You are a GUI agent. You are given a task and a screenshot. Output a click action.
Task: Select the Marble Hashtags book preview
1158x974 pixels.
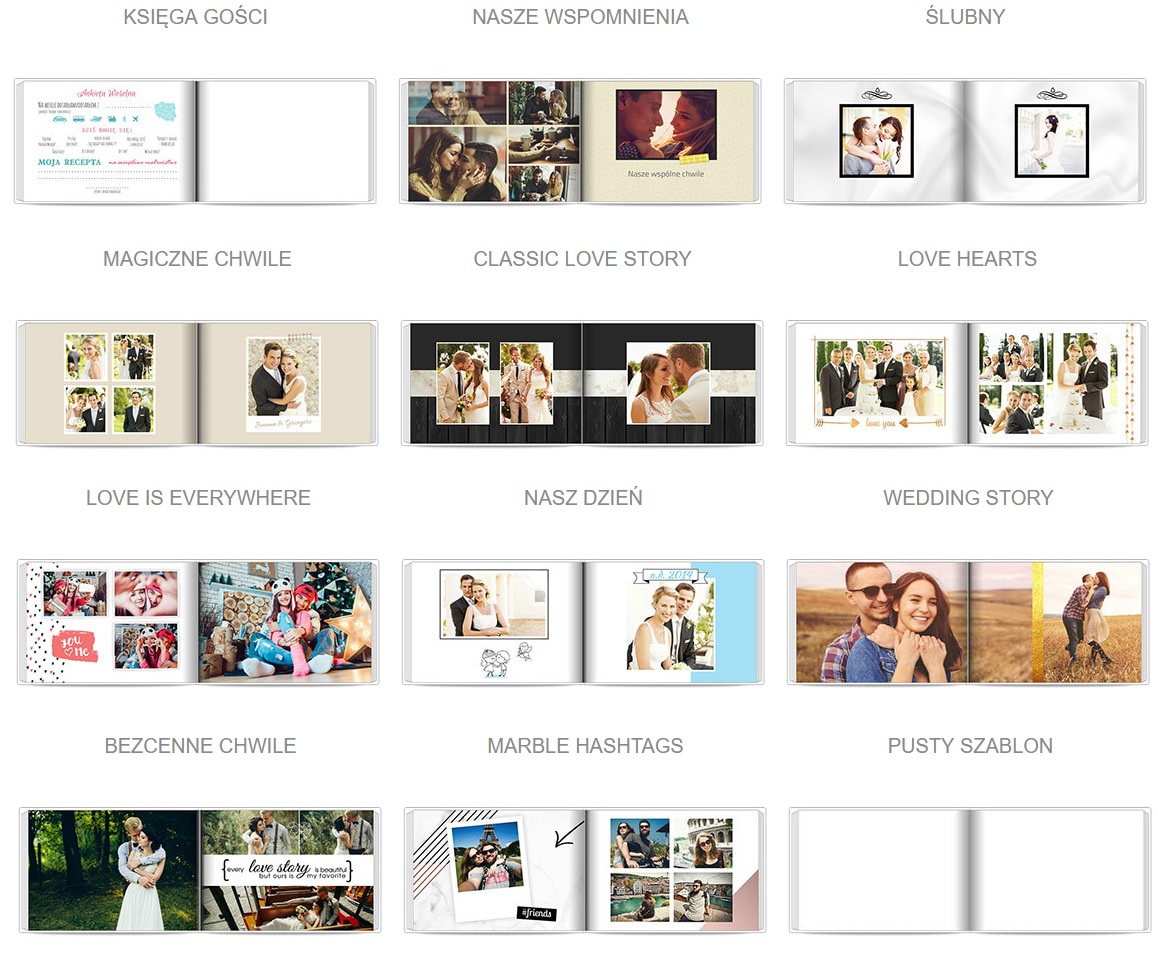(x=585, y=870)
